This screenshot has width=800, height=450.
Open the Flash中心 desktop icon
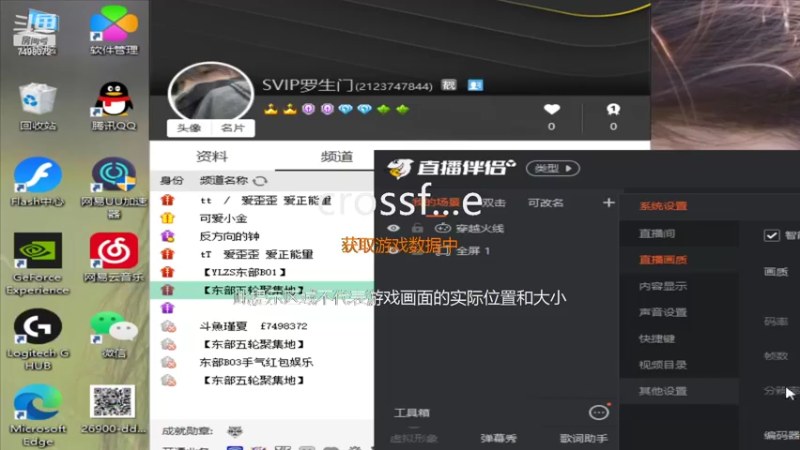point(38,182)
